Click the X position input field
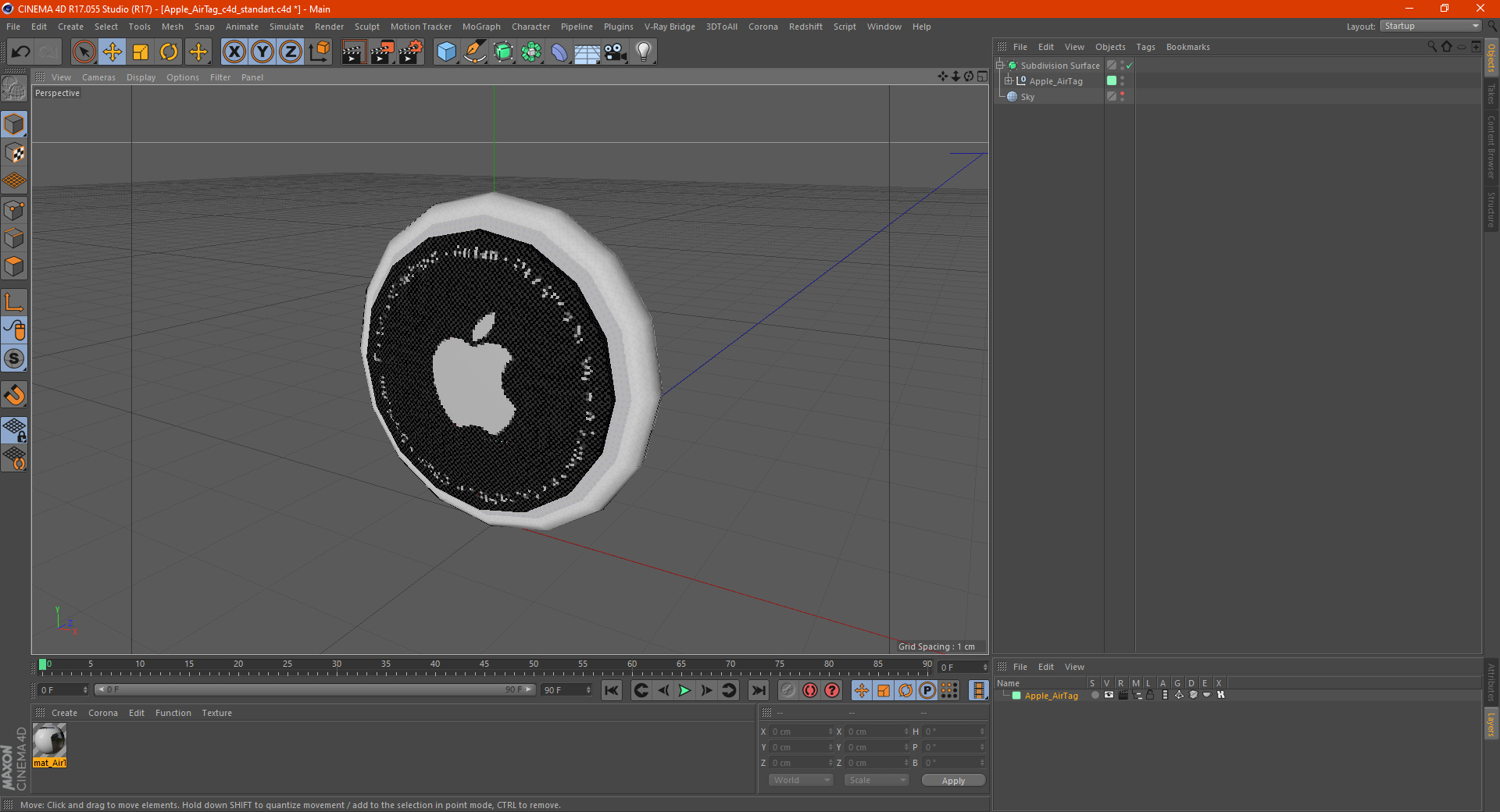Screen dimensions: 1500x812 click(x=800, y=732)
